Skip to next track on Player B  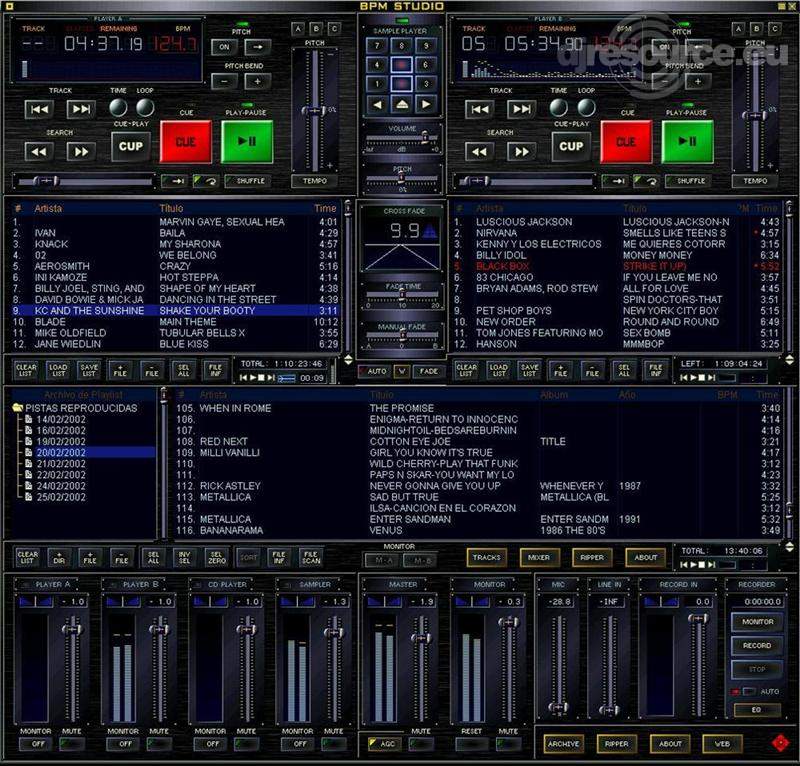[x=521, y=109]
